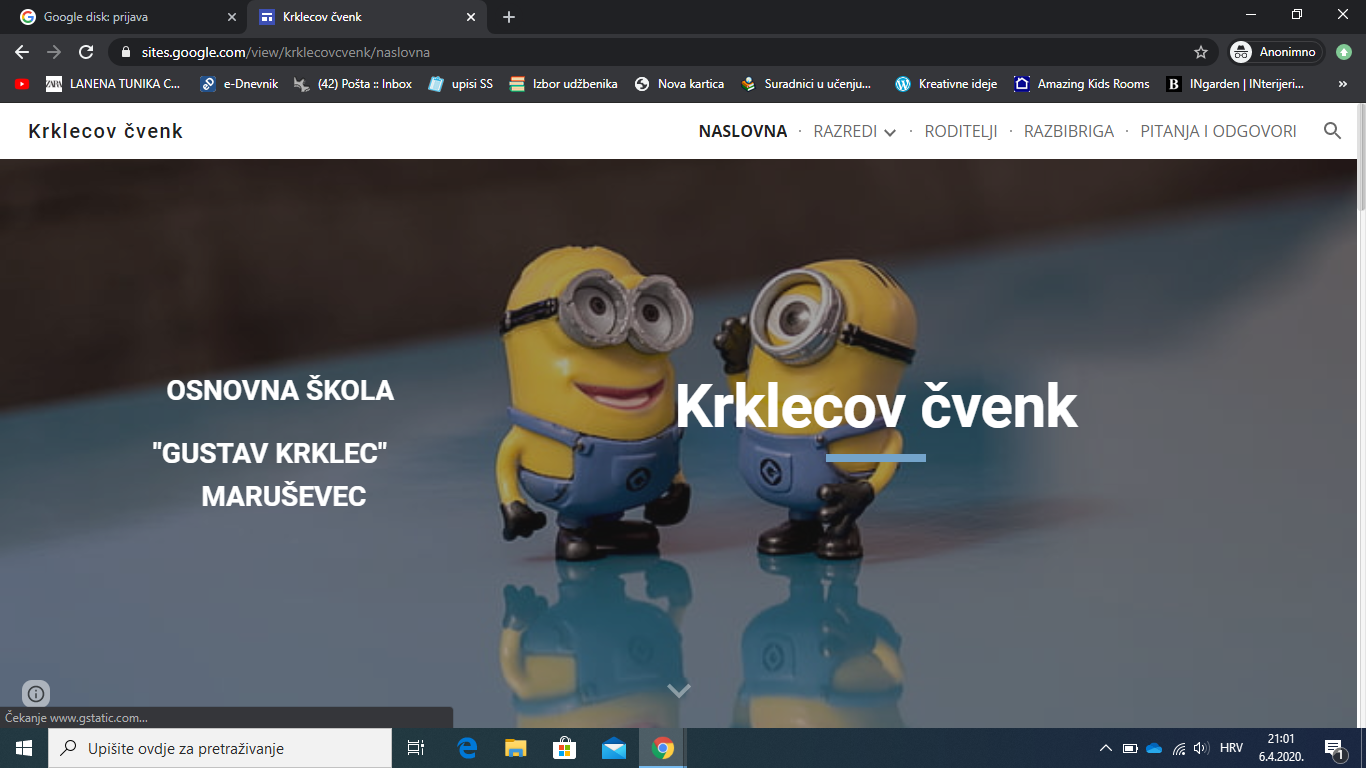Open File Explorer from taskbar
Screen dimensions: 1366x768
pos(516,748)
